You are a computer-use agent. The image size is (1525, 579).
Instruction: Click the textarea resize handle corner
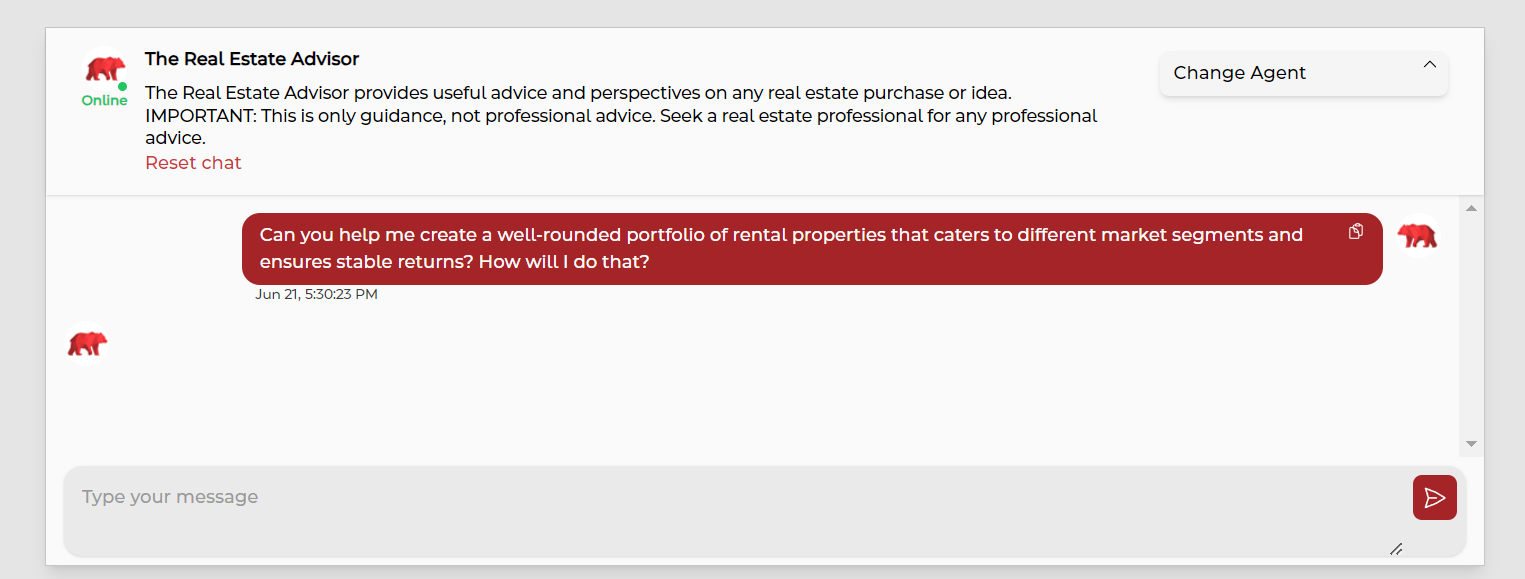(x=1396, y=548)
